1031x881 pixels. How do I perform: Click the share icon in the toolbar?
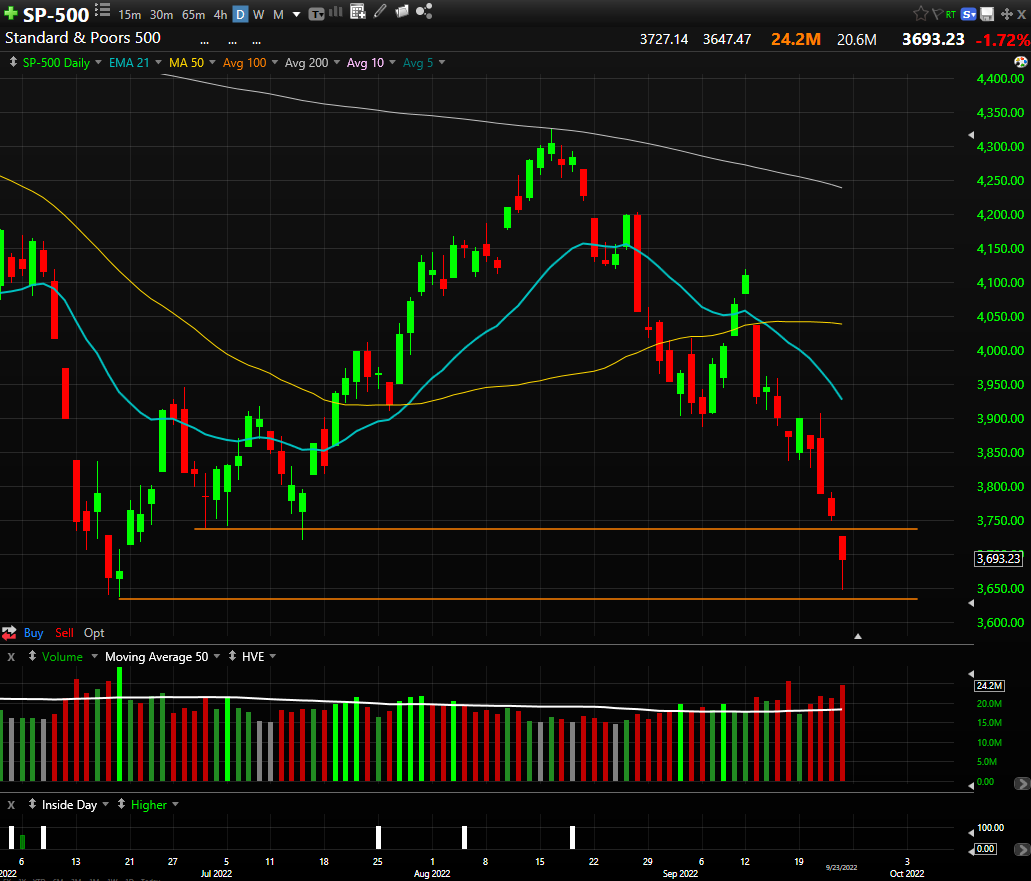[424, 11]
